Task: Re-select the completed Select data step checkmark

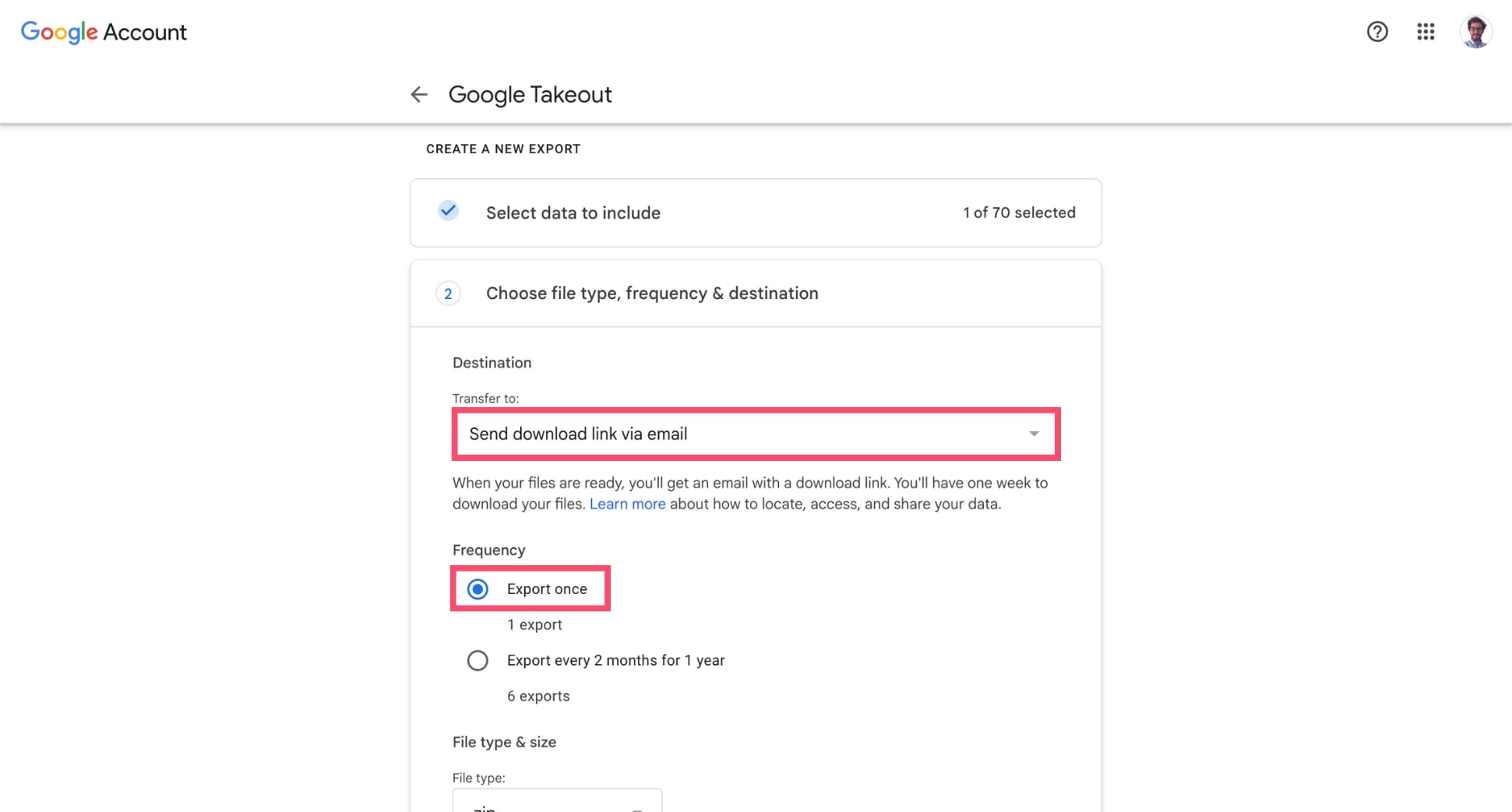Action: tap(448, 211)
